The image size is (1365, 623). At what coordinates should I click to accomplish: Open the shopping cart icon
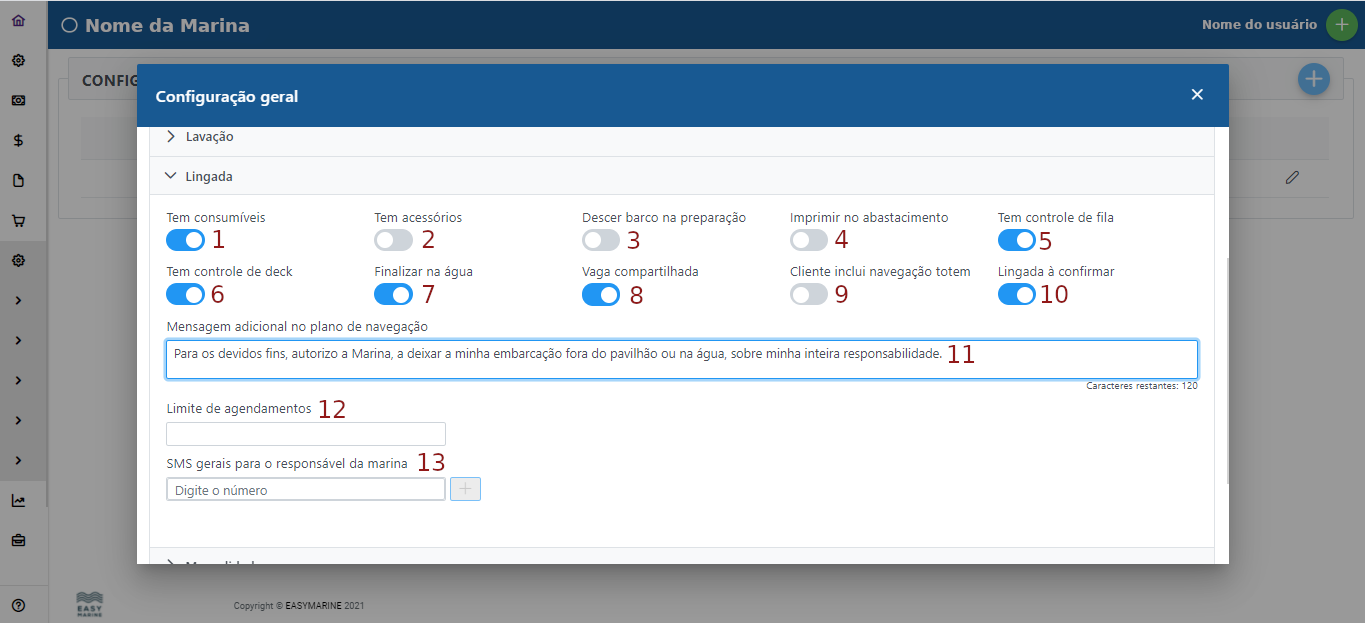[17, 221]
